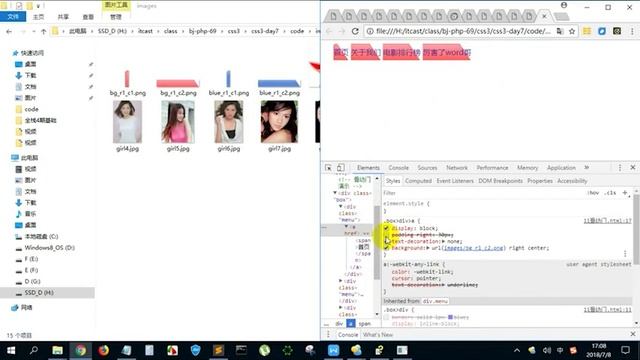Viewport: 640px width, 360px height.
Task: Open the What's New drawer tab
Action: click(x=378, y=335)
